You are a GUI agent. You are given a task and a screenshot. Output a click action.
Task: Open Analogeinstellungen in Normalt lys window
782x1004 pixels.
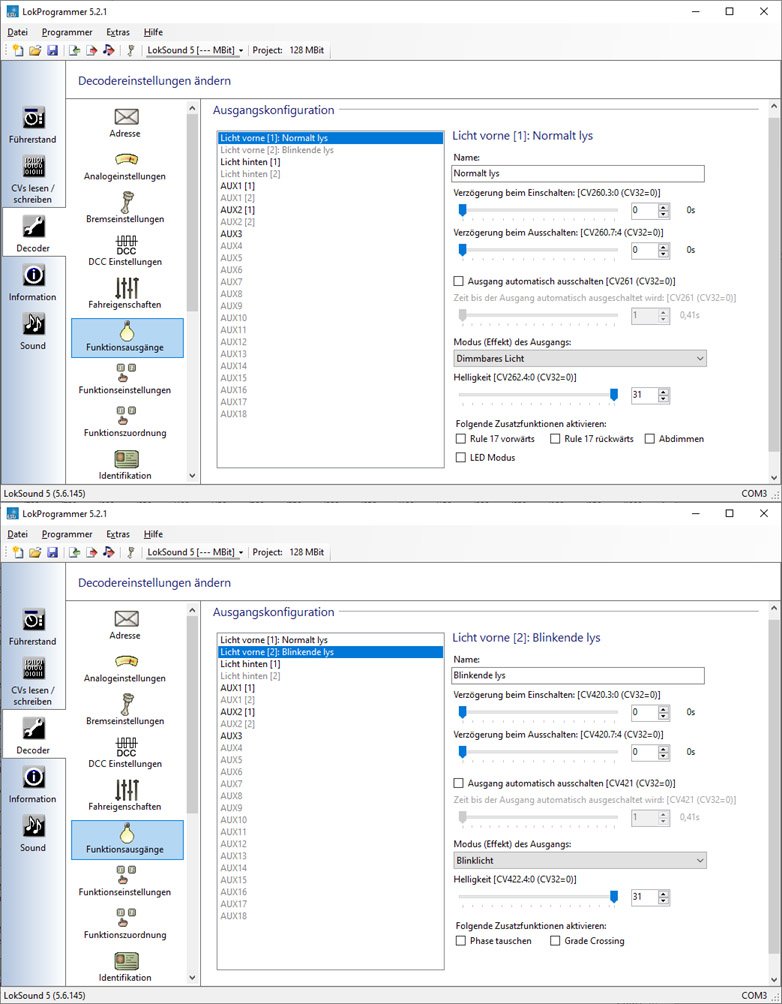125,166
